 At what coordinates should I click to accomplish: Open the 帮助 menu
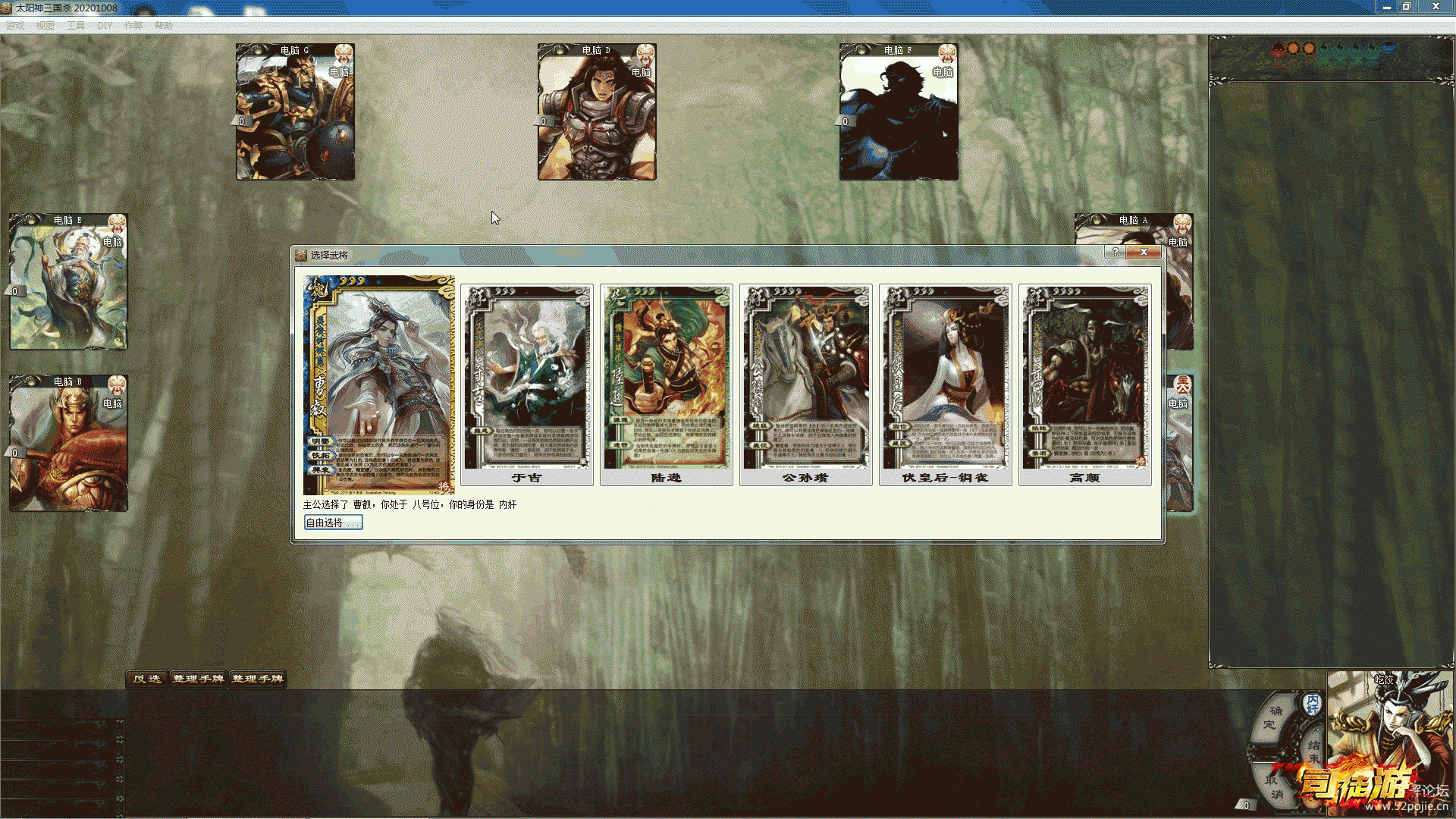pos(164,25)
